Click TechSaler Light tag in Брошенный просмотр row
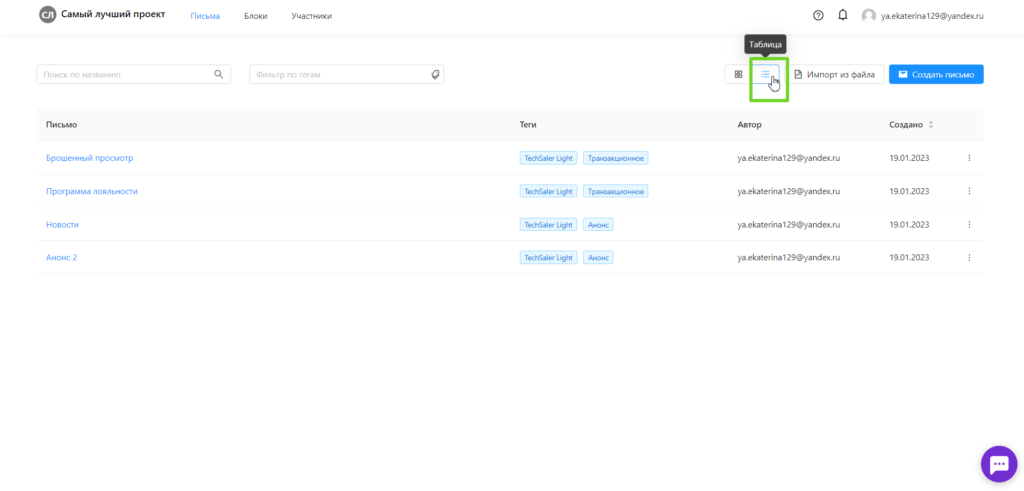This screenshot has width=1024, height=491. coord(549,158)
